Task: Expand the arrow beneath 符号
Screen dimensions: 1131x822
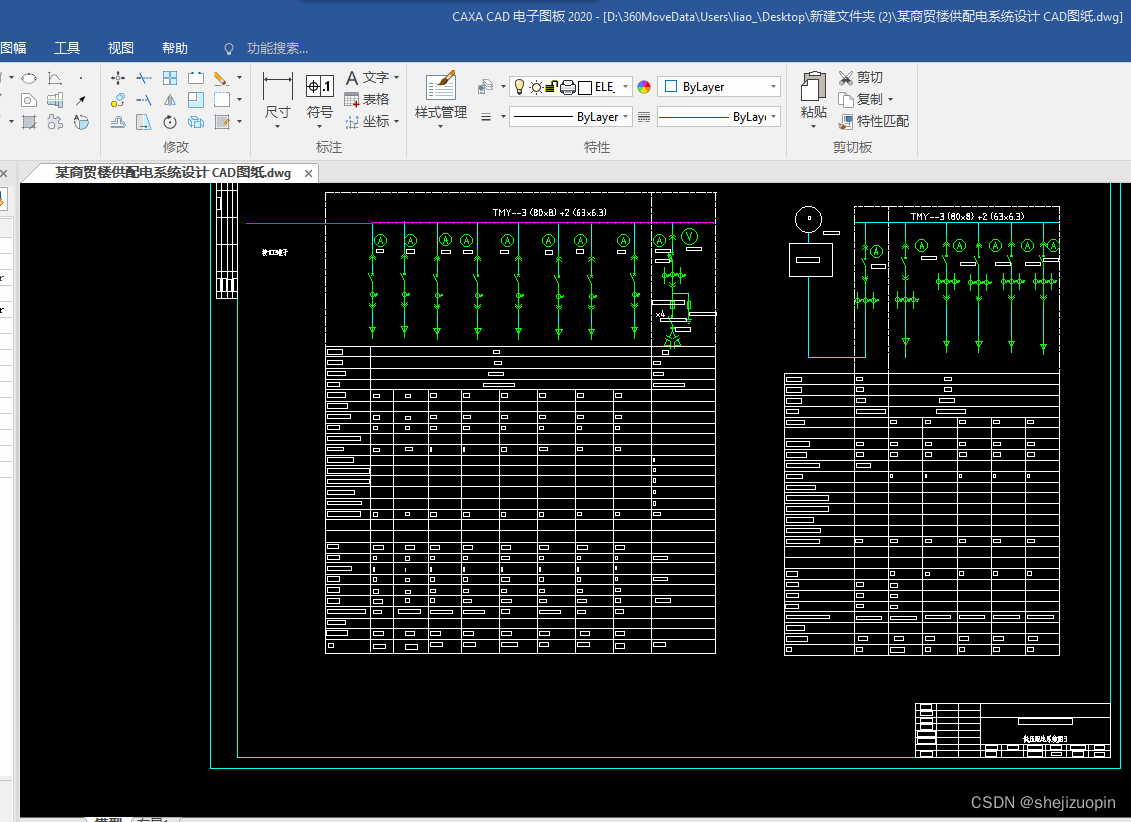Action: click(320, 127)
